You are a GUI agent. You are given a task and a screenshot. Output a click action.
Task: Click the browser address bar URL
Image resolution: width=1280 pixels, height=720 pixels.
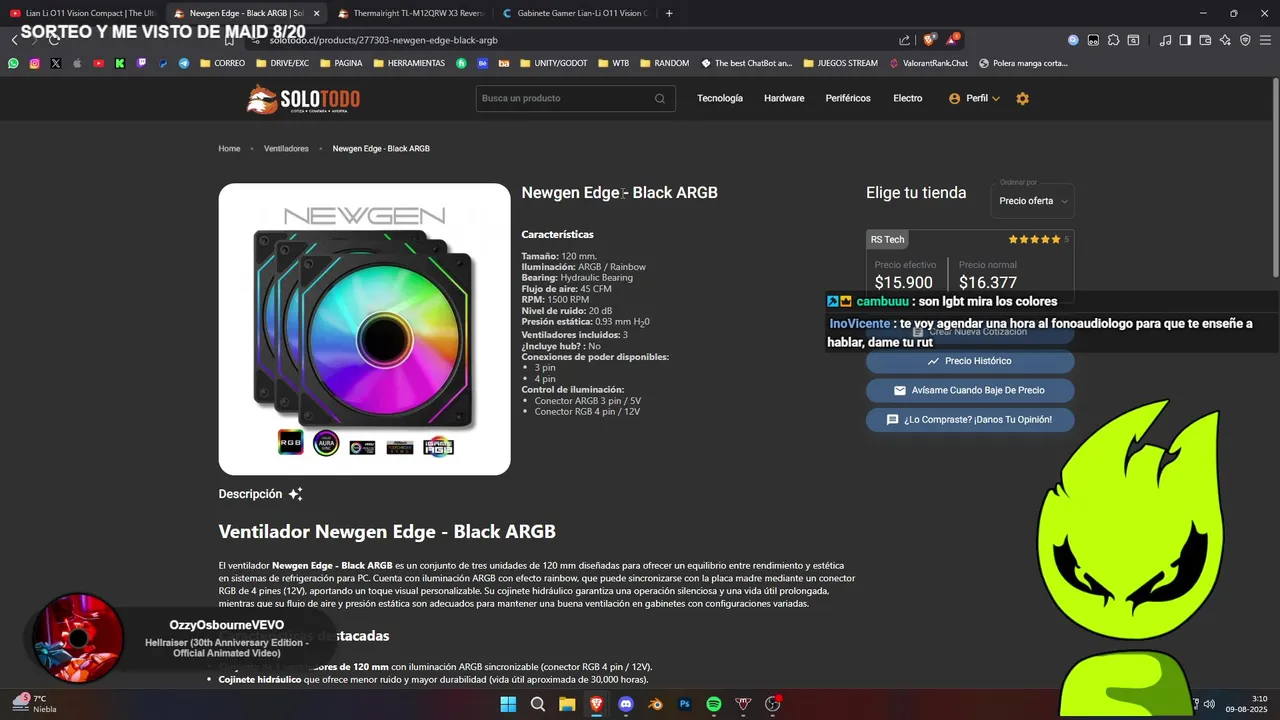(383, 40)
